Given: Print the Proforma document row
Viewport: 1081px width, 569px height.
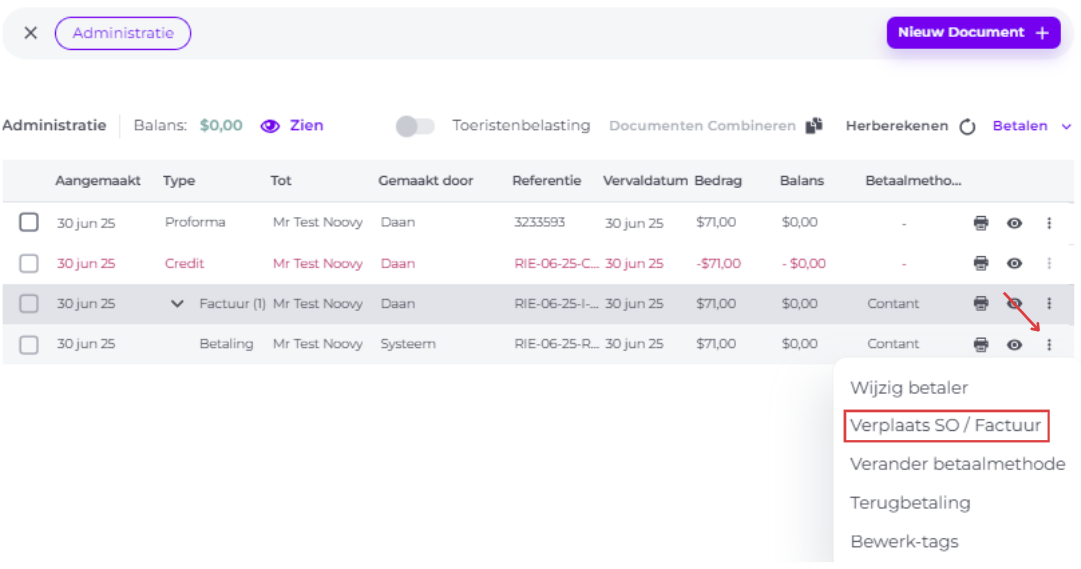Looking at the screenshot, I should click(980, 223).
